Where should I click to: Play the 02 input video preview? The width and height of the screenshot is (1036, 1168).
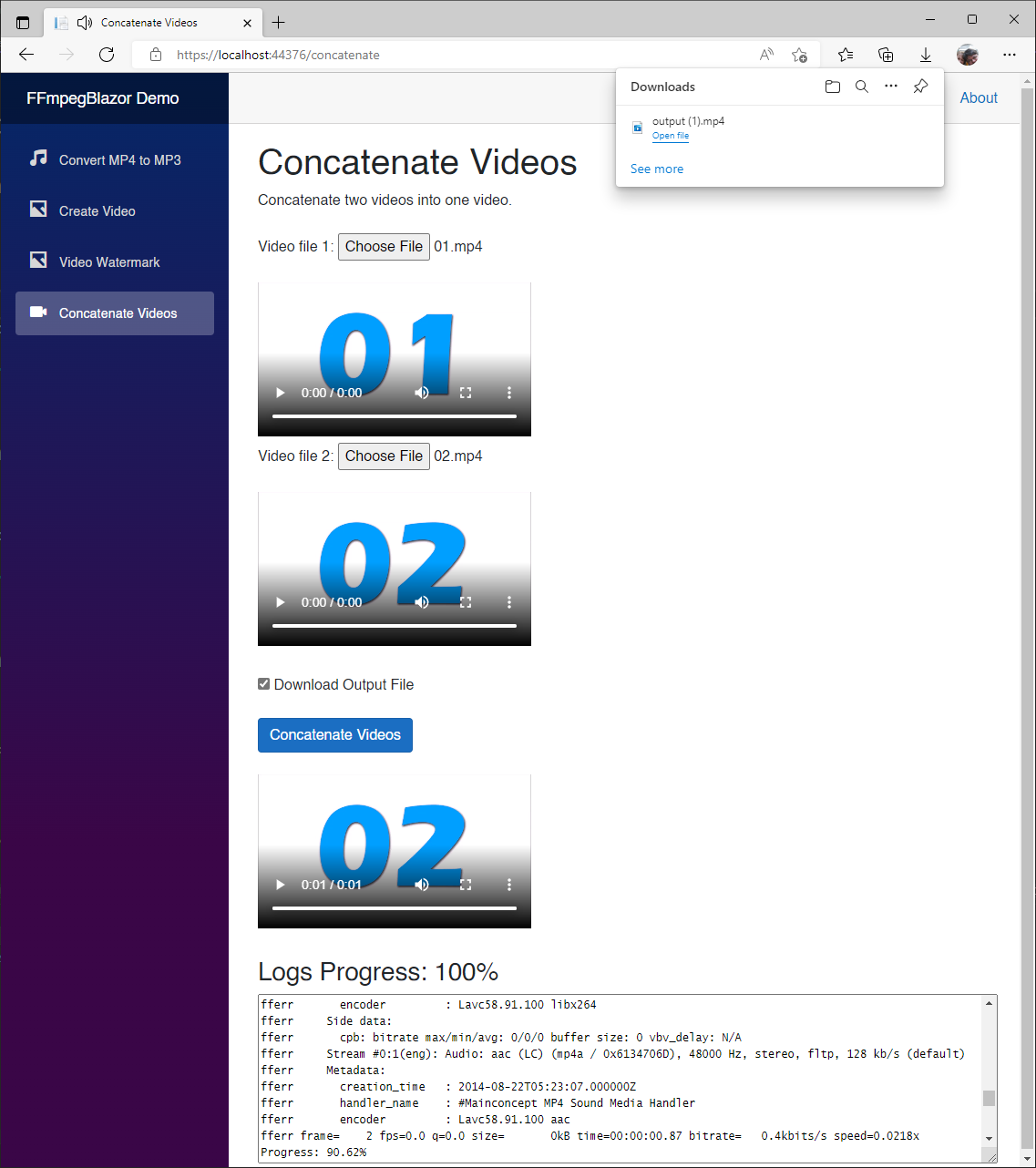[280, 602]
